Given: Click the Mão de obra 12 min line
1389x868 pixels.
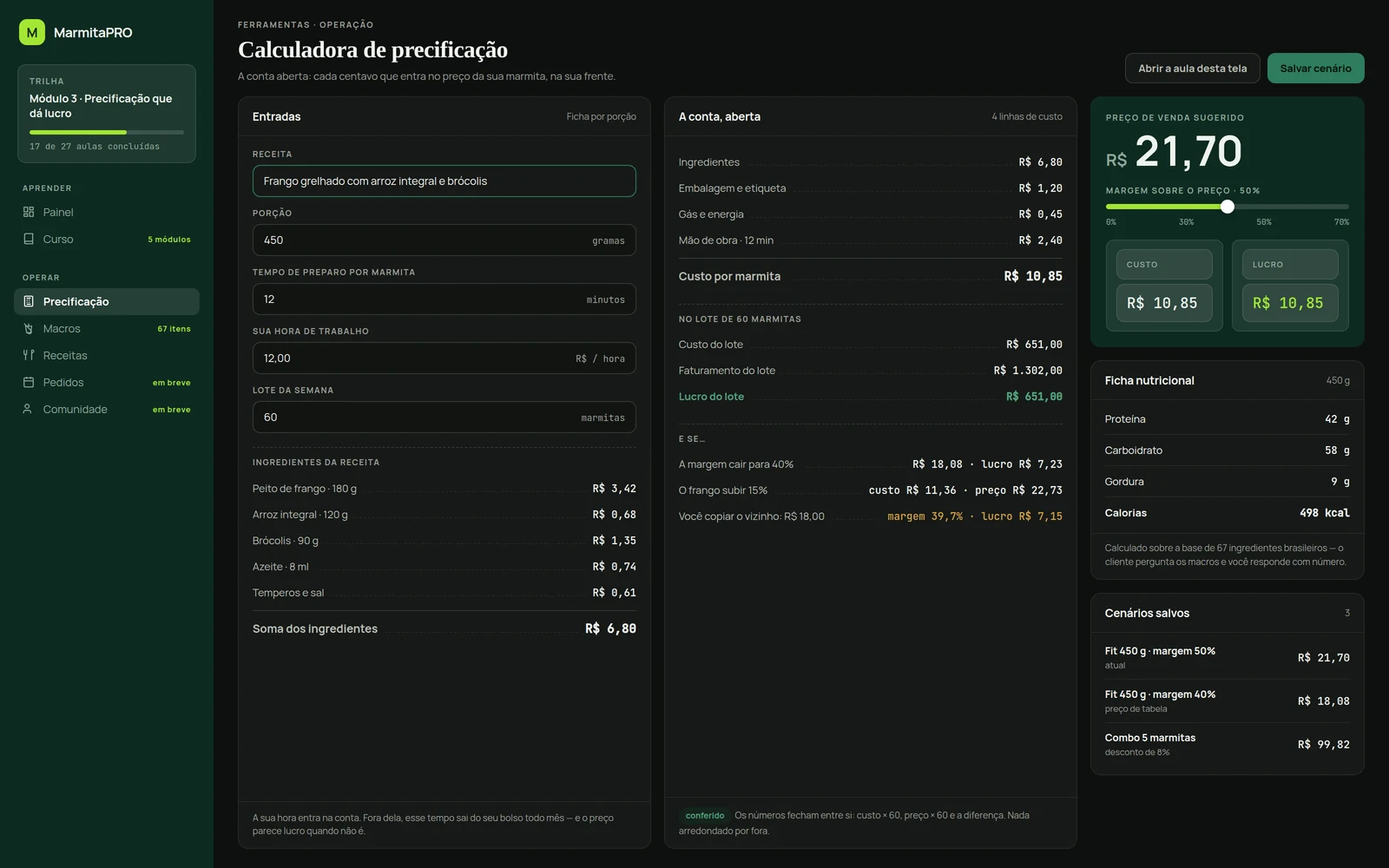Looking at the screenshot, I should 870,240.
